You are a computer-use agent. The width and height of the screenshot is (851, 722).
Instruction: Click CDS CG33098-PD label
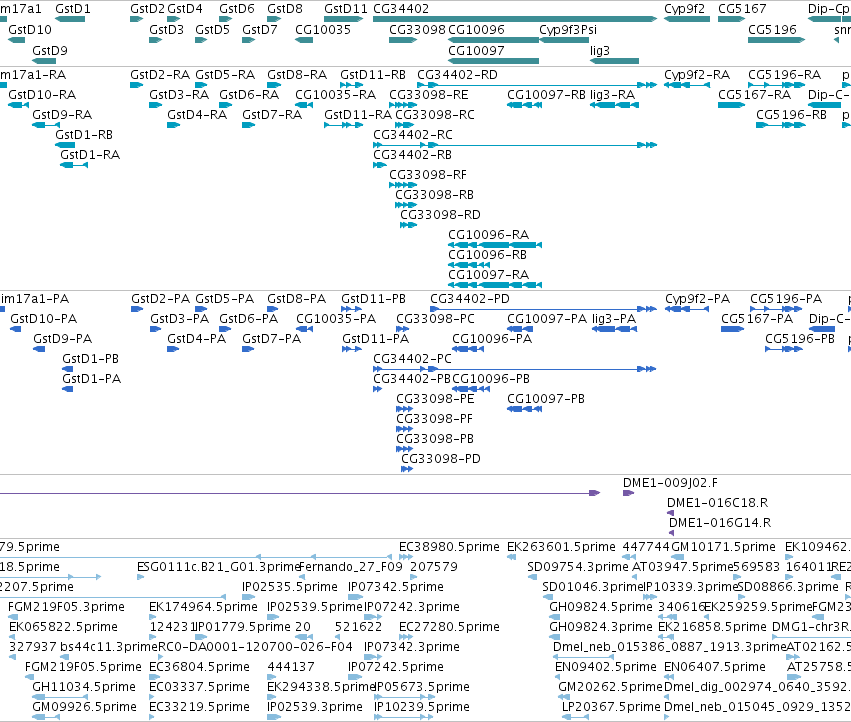tap(440, 459)
